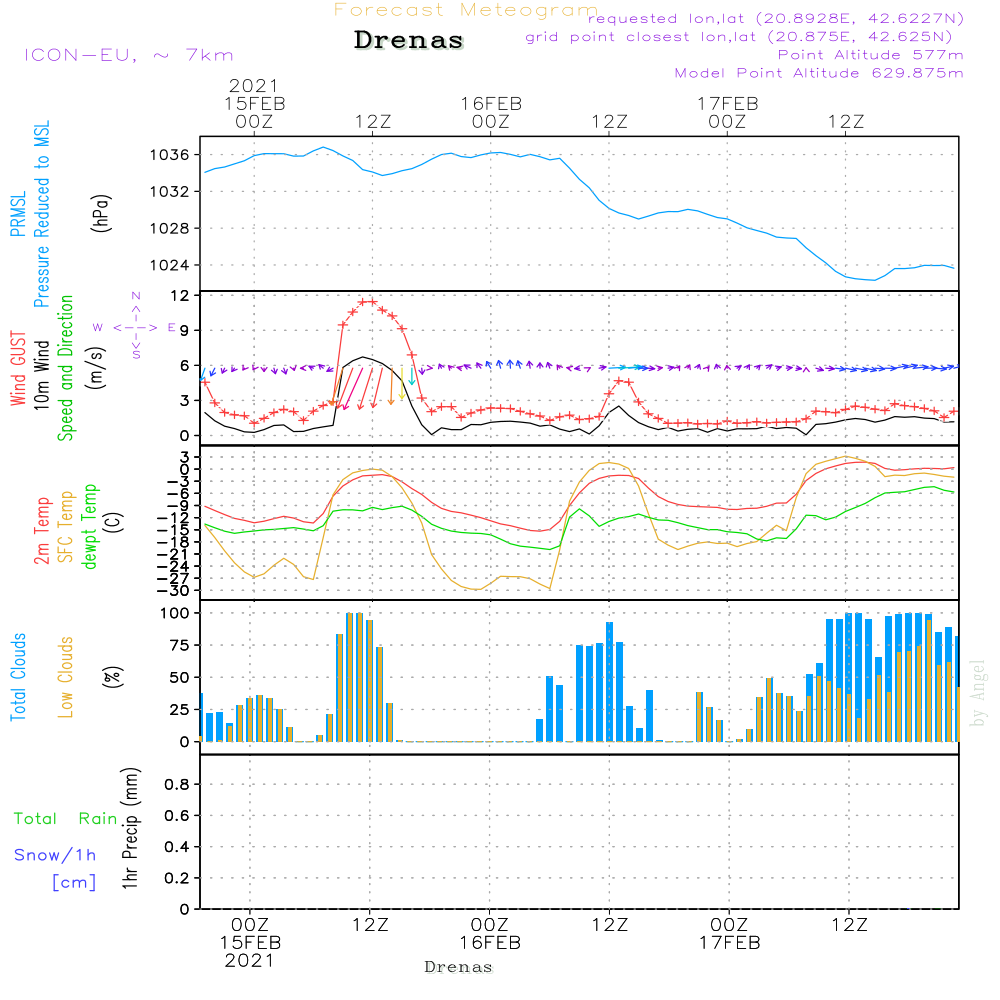The image size is (1000, 1000).
Task: Click the '10m Wind' black label
Action: point(41,375)
